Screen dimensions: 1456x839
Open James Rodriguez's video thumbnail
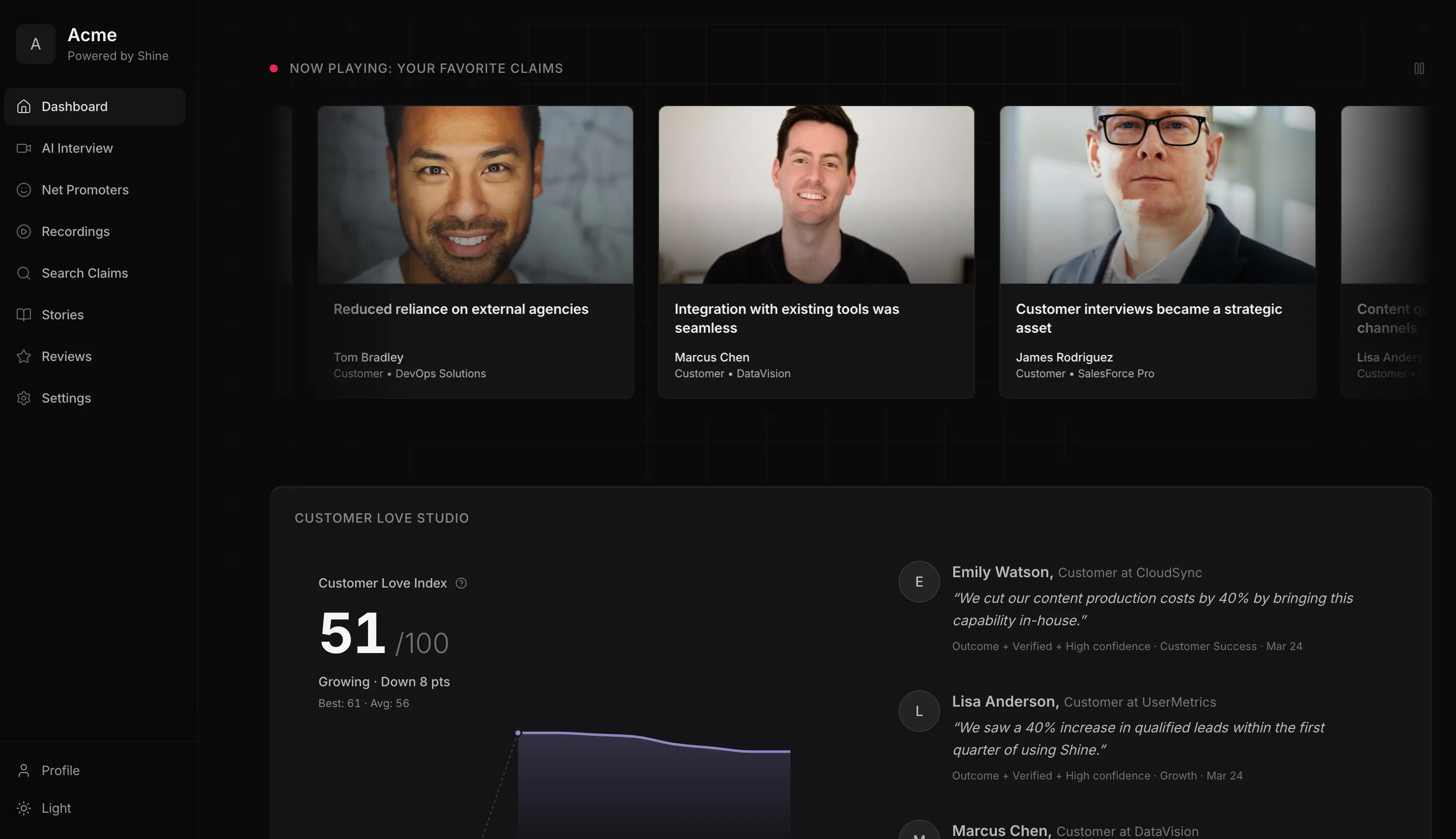pos(1157,195)
